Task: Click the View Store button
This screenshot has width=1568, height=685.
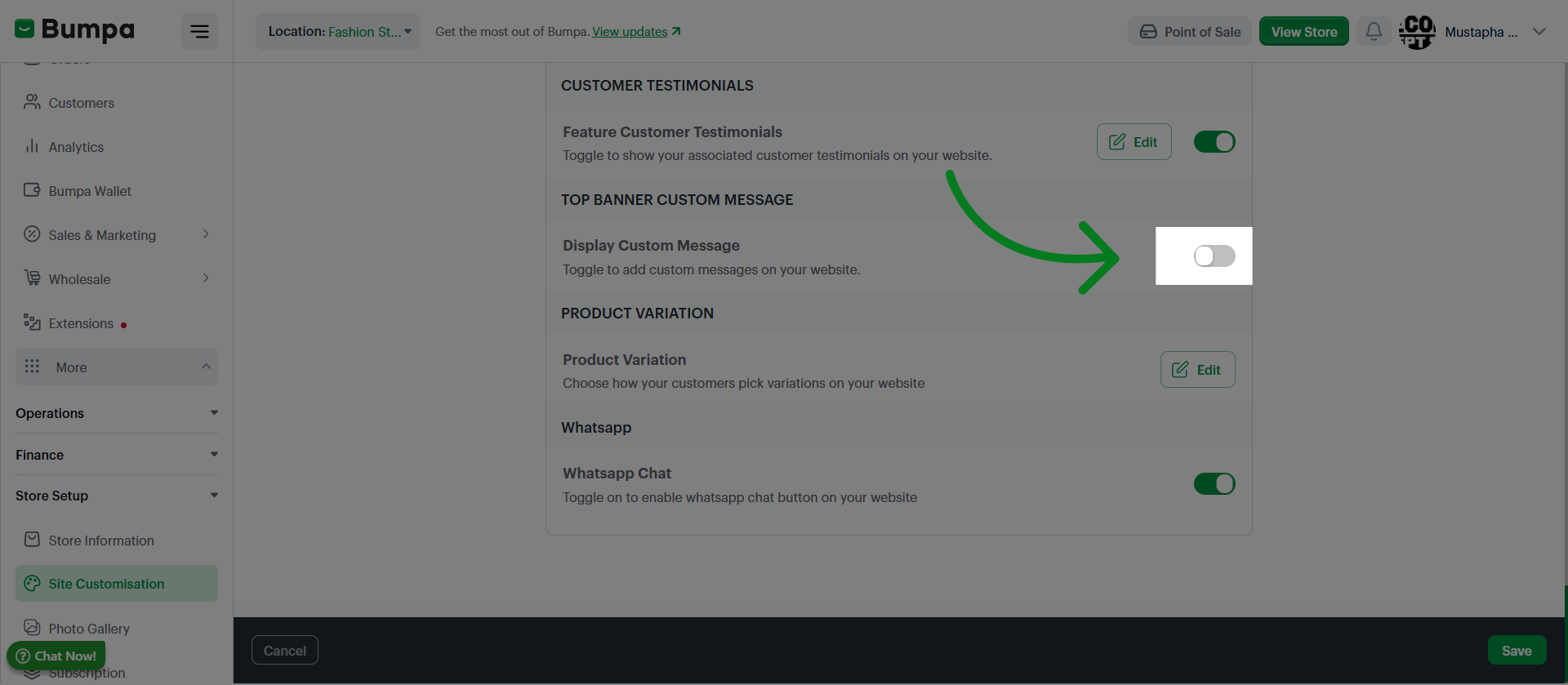Action: 1303,32
